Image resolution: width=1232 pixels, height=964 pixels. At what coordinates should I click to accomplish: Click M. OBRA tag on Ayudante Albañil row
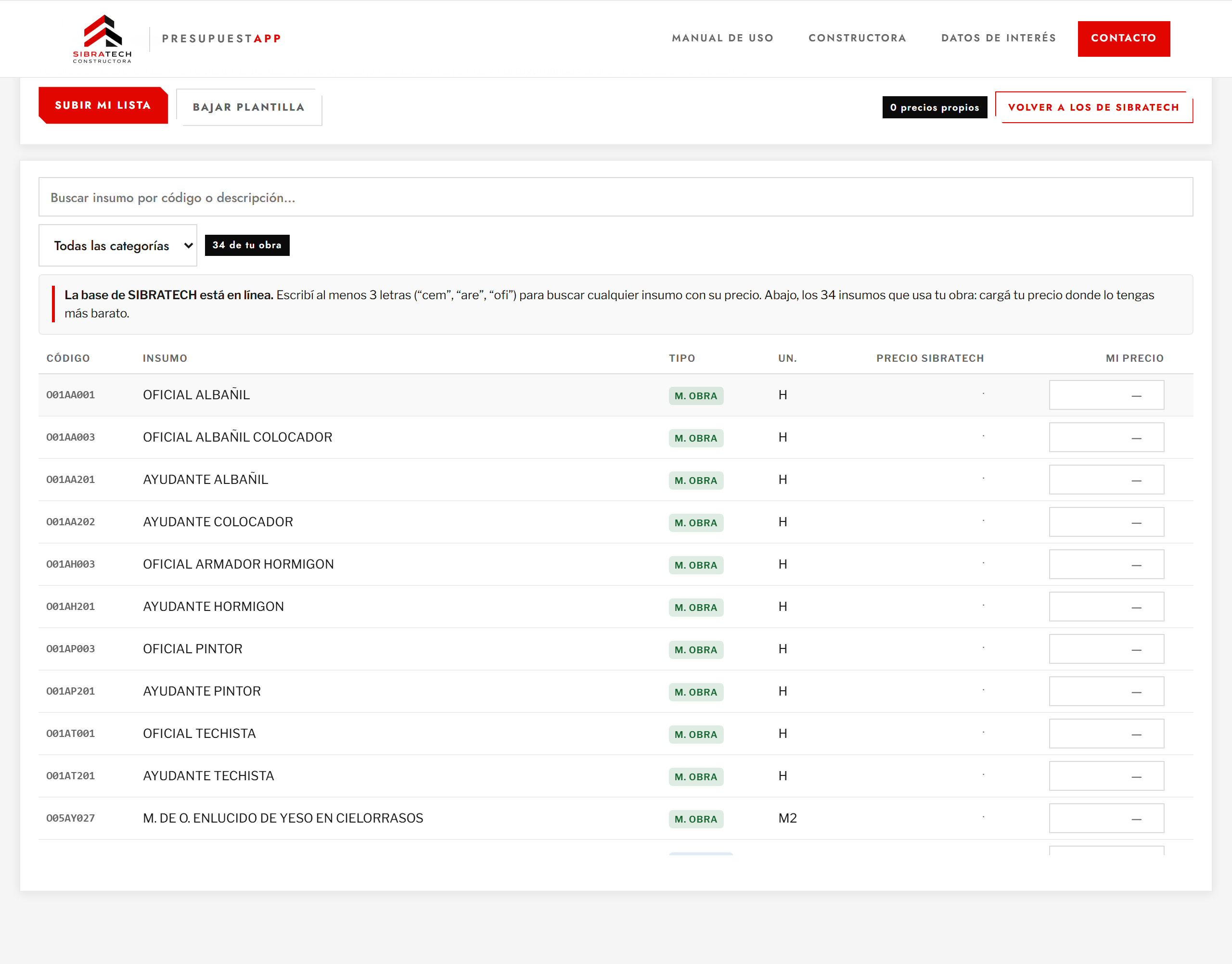pos(695,480)
